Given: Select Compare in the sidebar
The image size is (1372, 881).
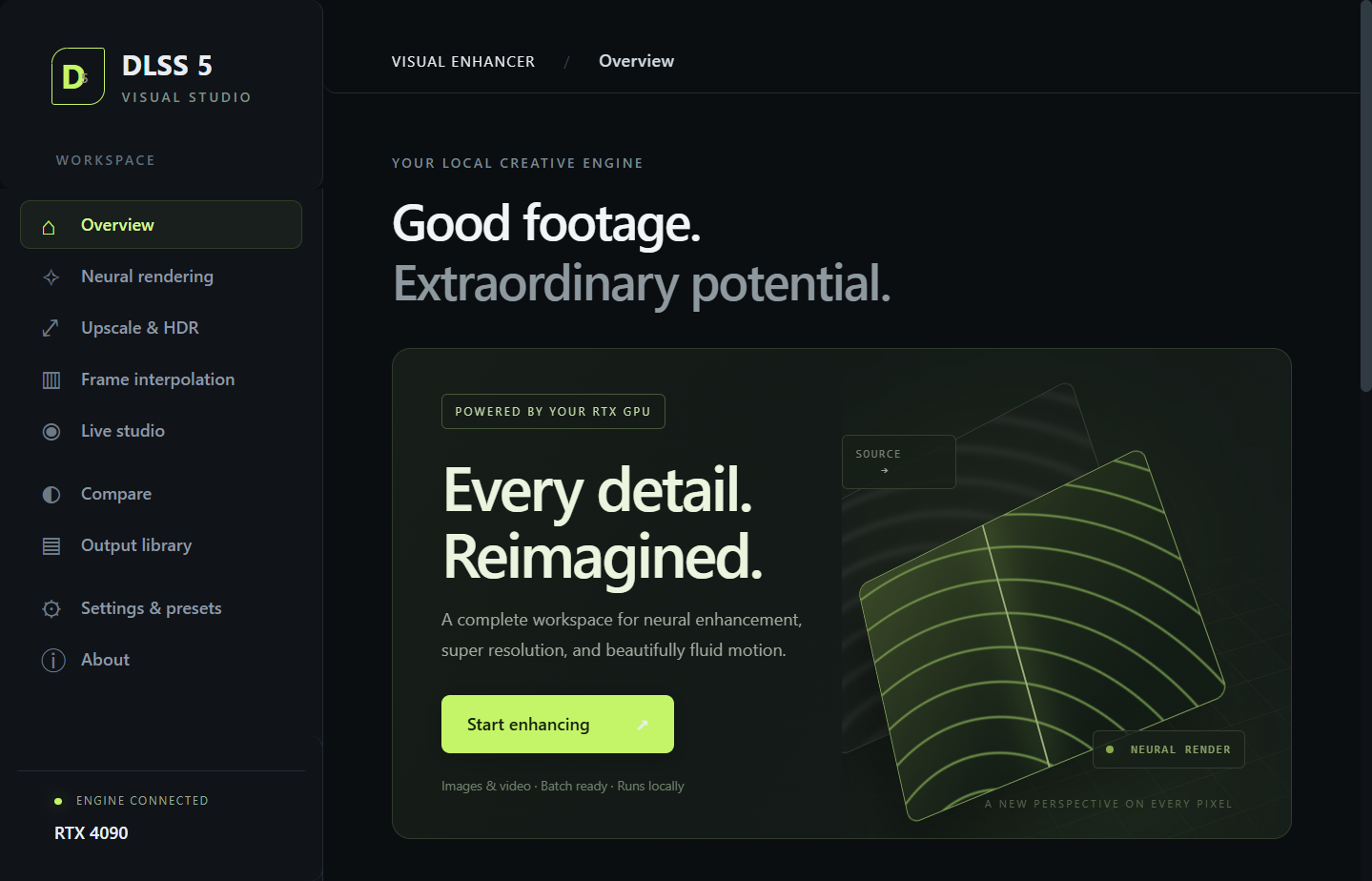Looking at the screenshot, I should [x=161, y=494].
